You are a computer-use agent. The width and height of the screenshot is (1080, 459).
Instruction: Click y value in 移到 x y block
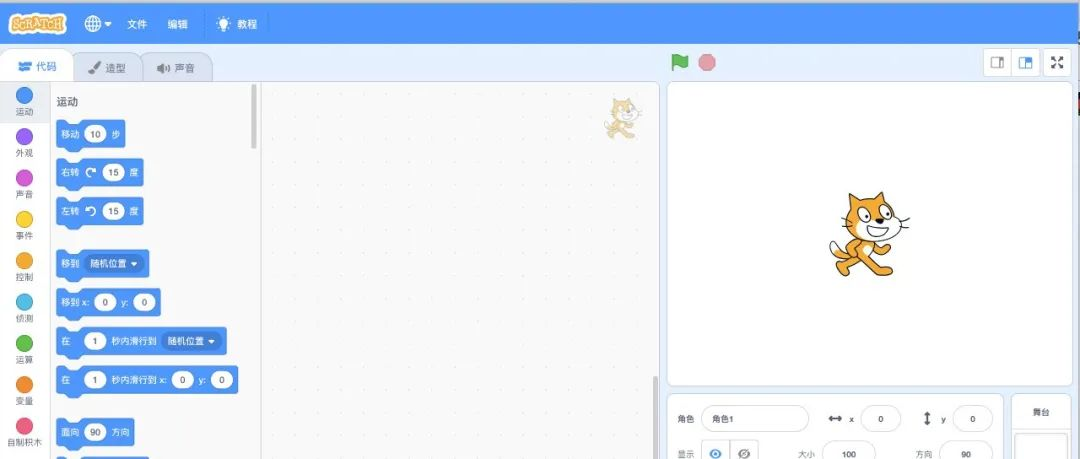tap(144, 302)
